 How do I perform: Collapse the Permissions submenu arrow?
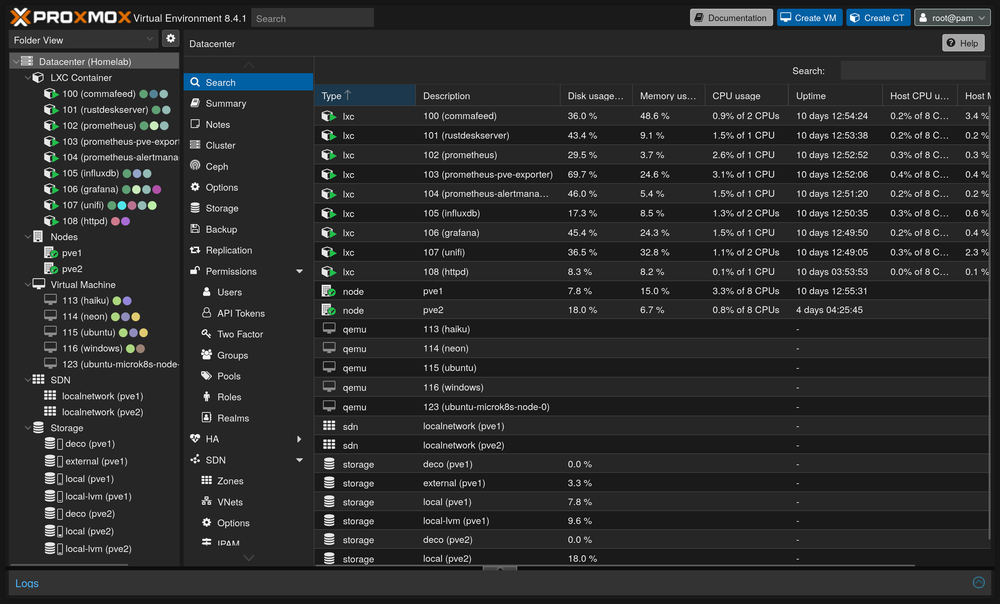click(299, 271)
